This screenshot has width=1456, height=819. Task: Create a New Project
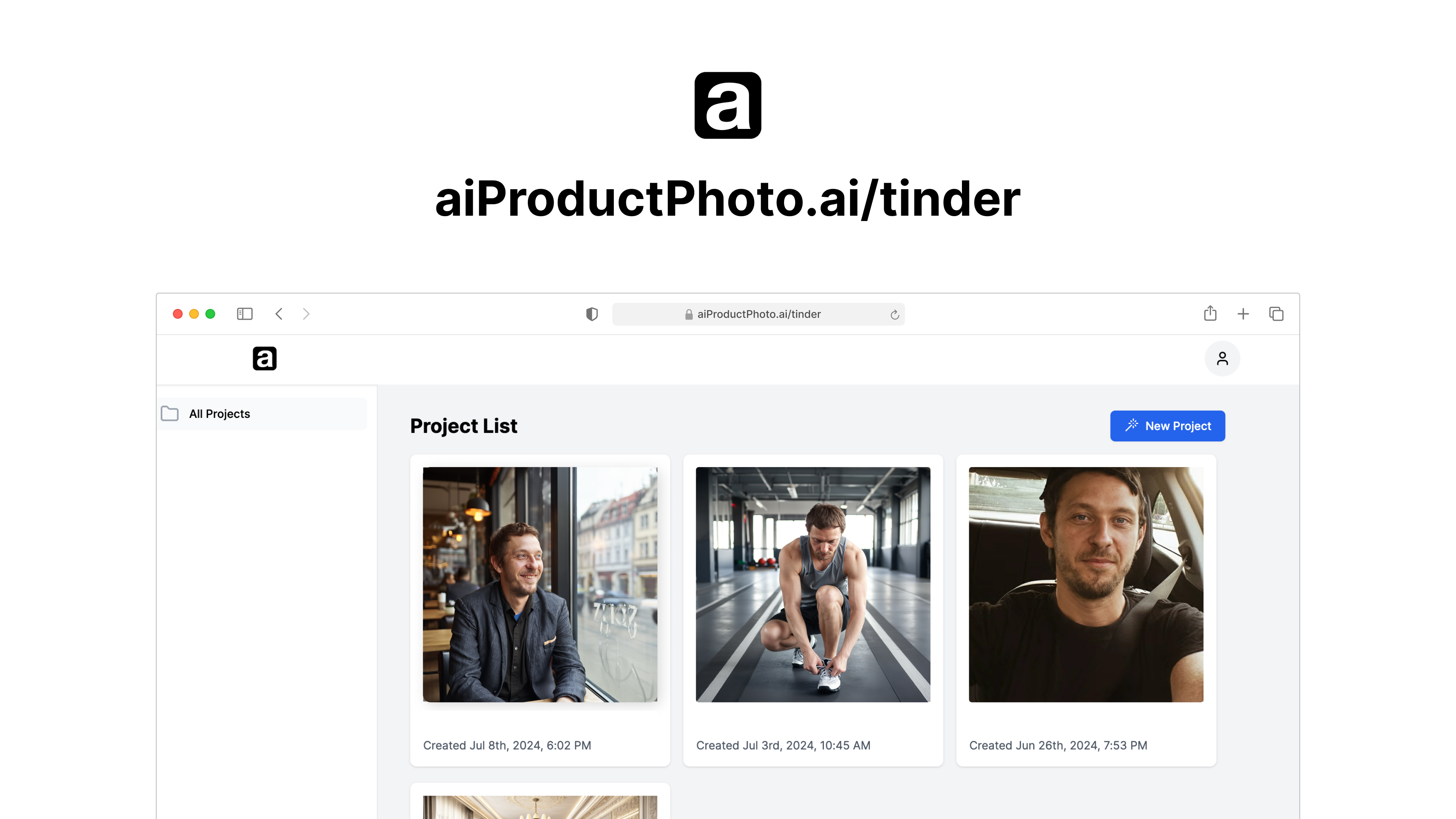pos(1167,425)
